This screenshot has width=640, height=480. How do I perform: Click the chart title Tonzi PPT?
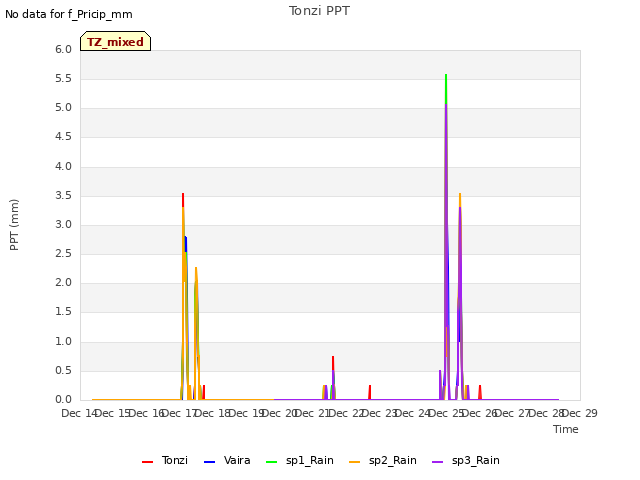click(319, 11)
